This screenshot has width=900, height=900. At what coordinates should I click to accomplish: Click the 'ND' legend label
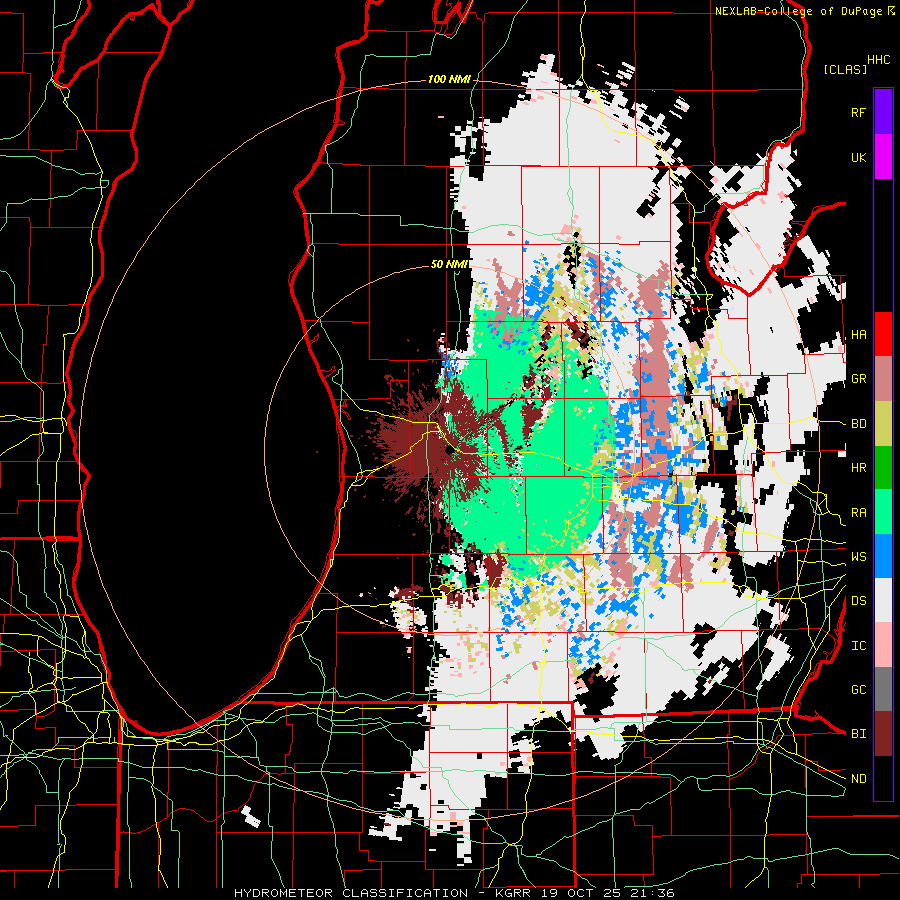[x=858, y=779]
